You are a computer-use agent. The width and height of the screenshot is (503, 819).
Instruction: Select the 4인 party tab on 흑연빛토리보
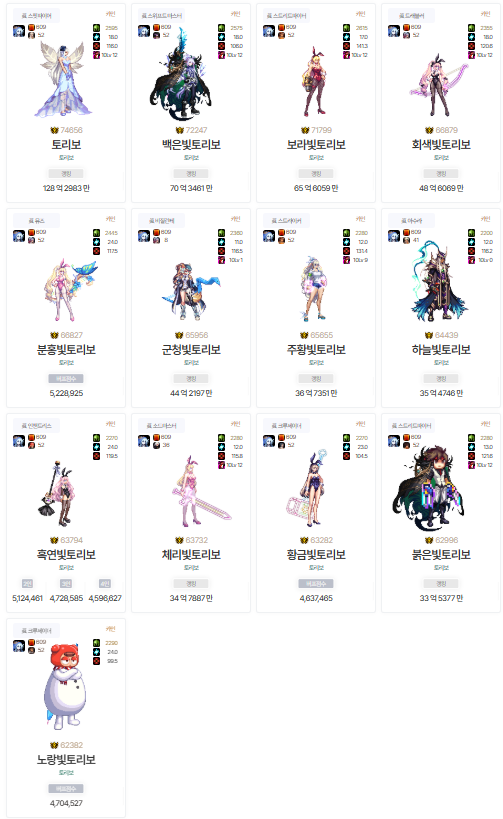[105, 583]
